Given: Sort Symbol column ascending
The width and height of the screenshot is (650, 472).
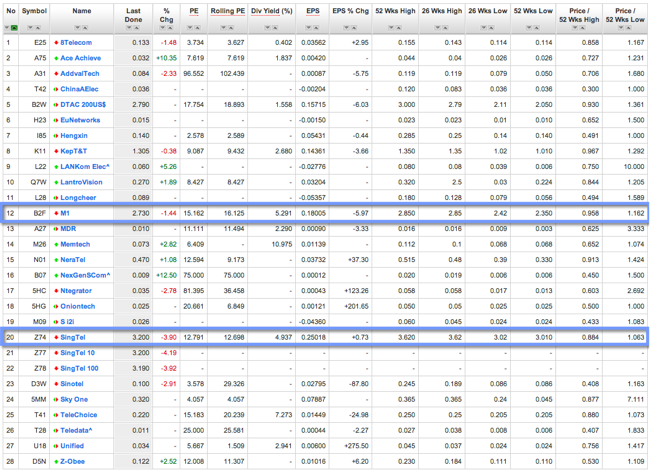Looking at the screenshot, I should [38, 28].
